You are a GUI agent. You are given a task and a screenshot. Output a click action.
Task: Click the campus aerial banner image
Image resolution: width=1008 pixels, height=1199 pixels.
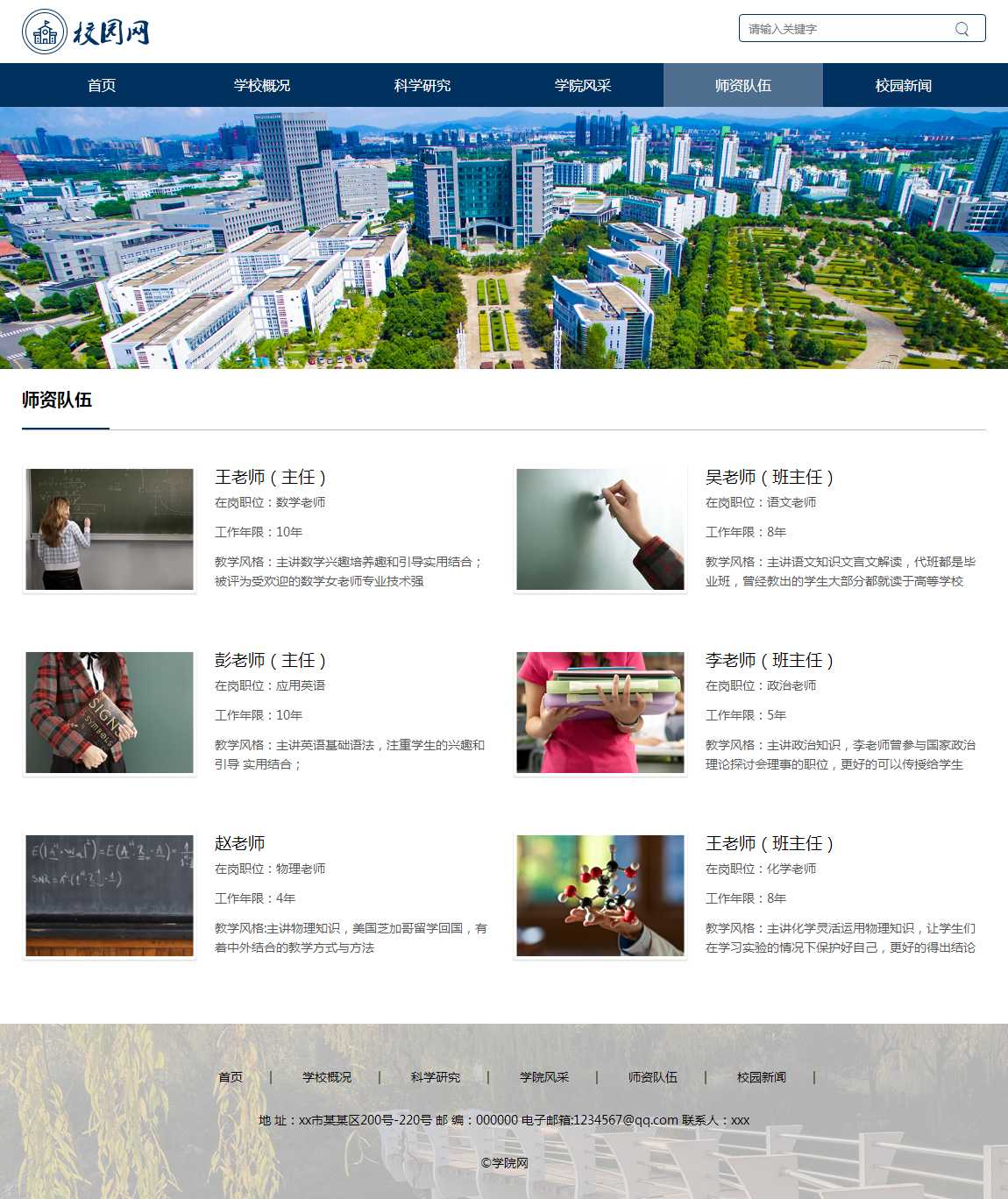pos(504,238)
